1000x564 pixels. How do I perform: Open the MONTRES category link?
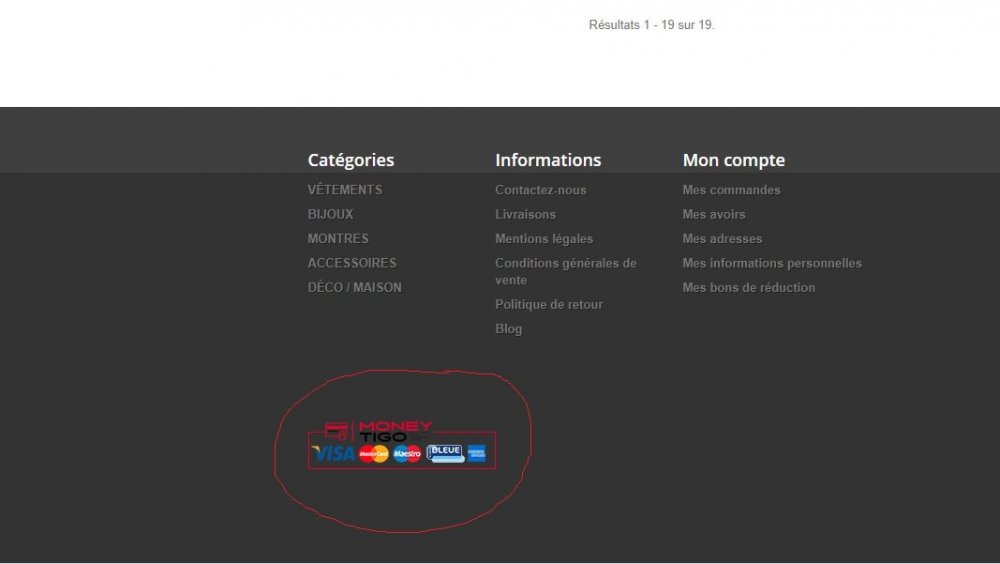click(x=338, y=239)
